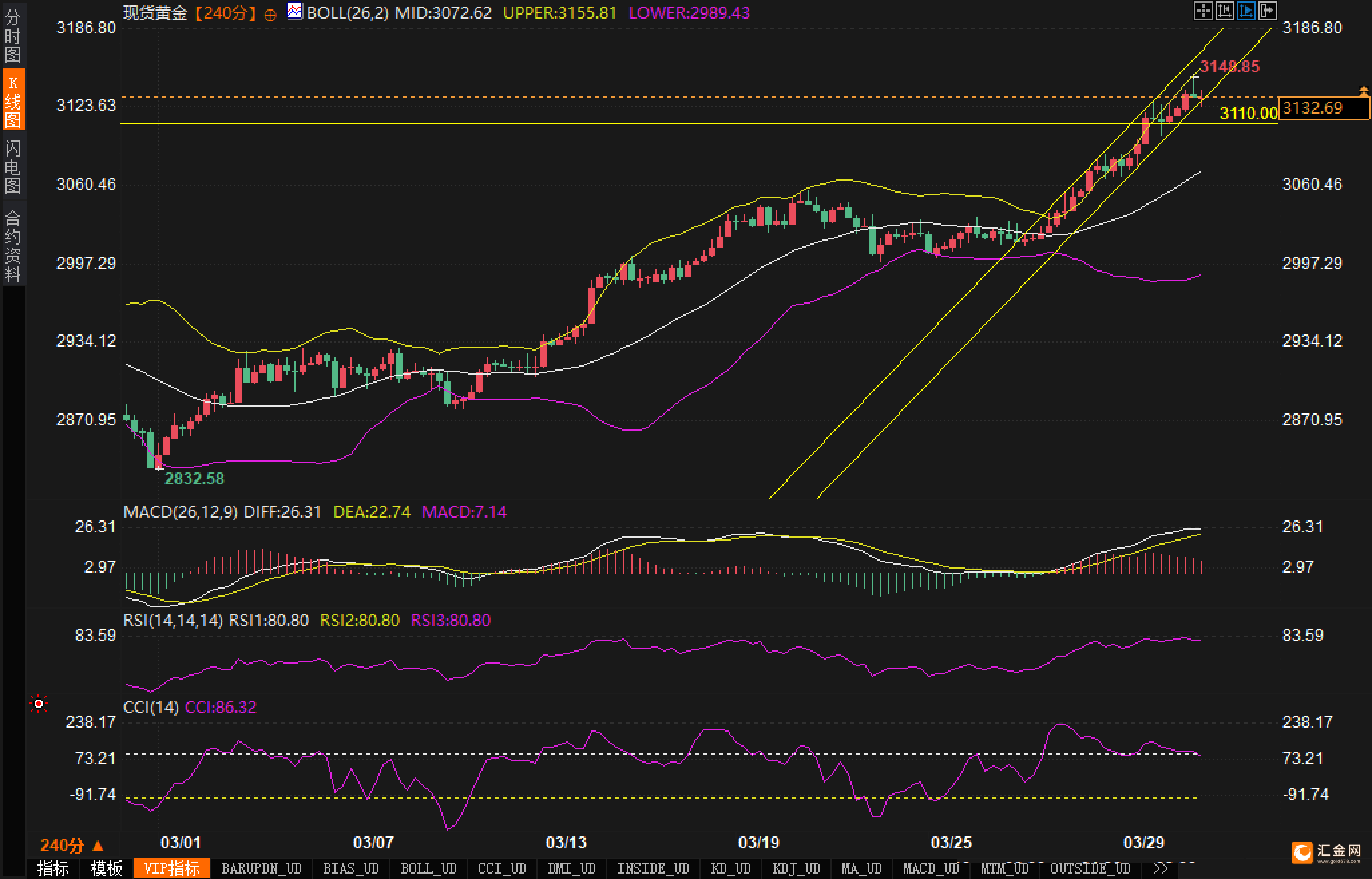Click the orange up arrow above the price tag
1372x879 pixels.
tap(1363, 90)
